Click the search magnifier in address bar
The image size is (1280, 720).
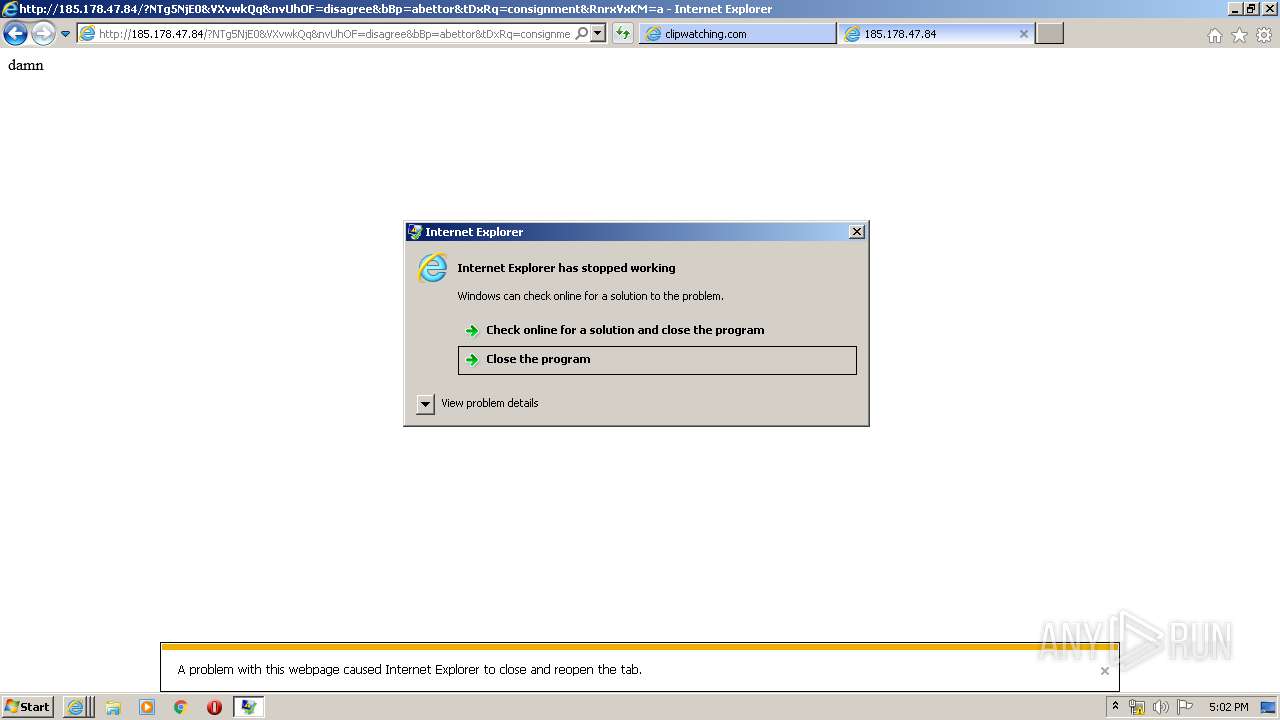(x=582, y=34)
